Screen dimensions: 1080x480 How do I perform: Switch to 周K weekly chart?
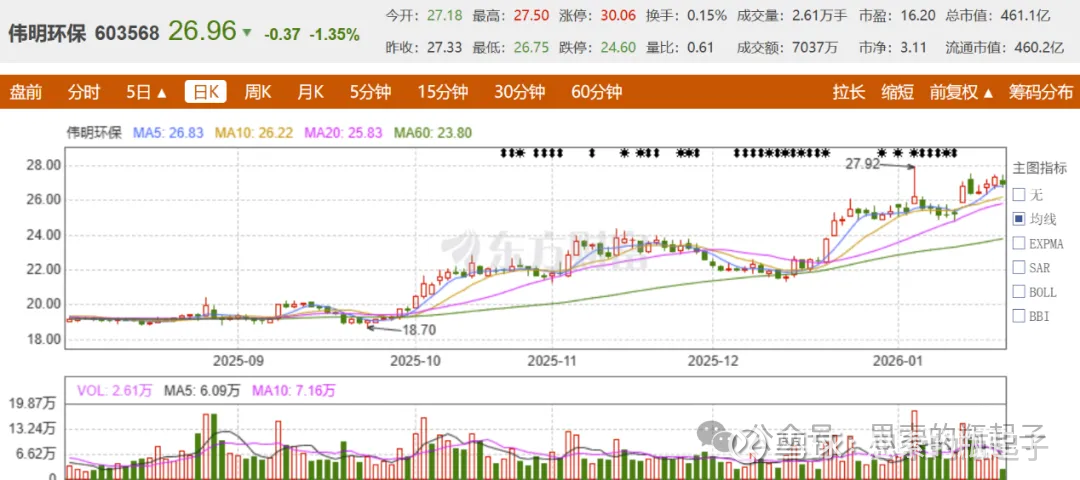tap(258, 92)
